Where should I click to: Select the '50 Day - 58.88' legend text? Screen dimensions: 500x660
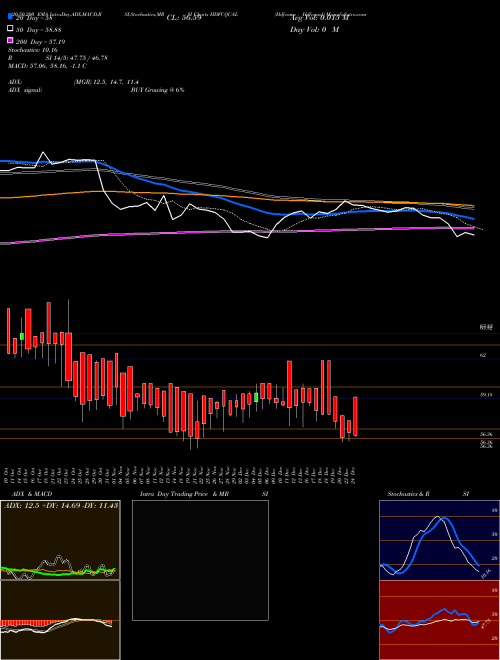coord(39,30)
